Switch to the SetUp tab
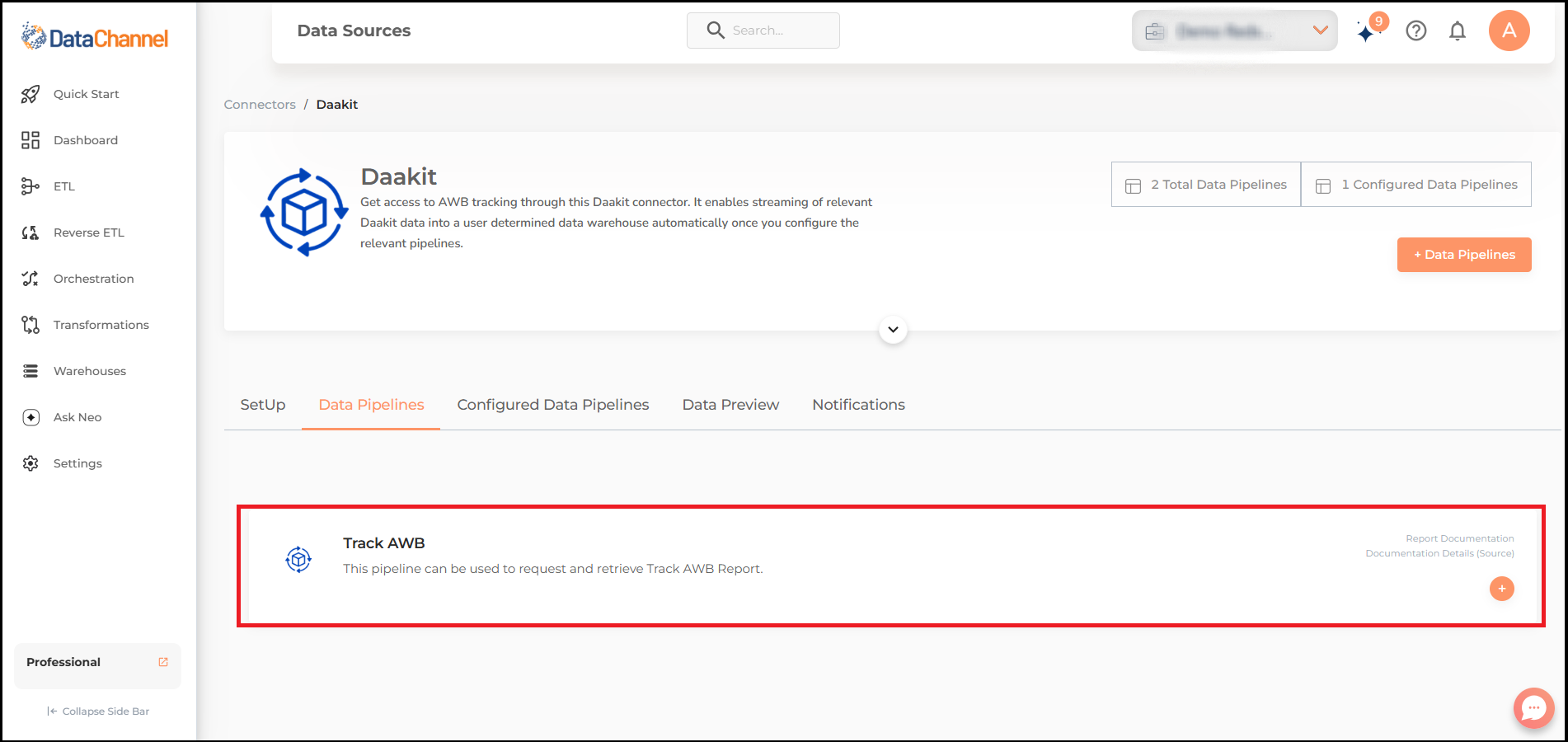The width and height of the screenshot is (1568, 742). tap(263, 405)
